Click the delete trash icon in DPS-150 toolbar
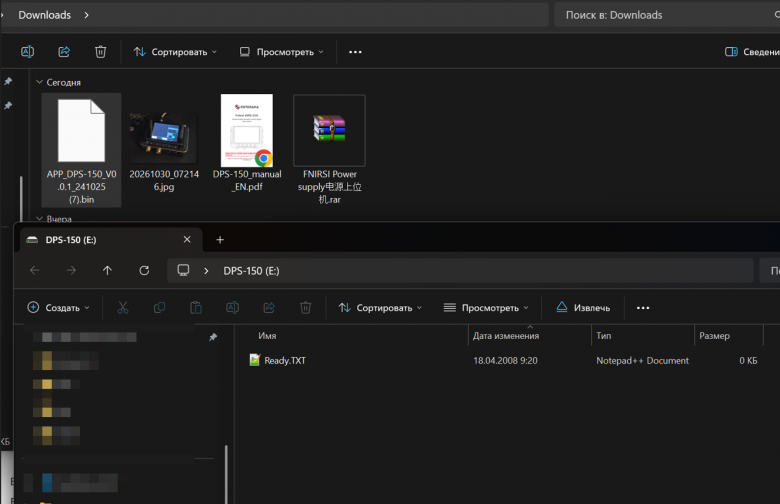Image resolution: width=780 pixels, height=504 pixels. (x=305, y=307)
